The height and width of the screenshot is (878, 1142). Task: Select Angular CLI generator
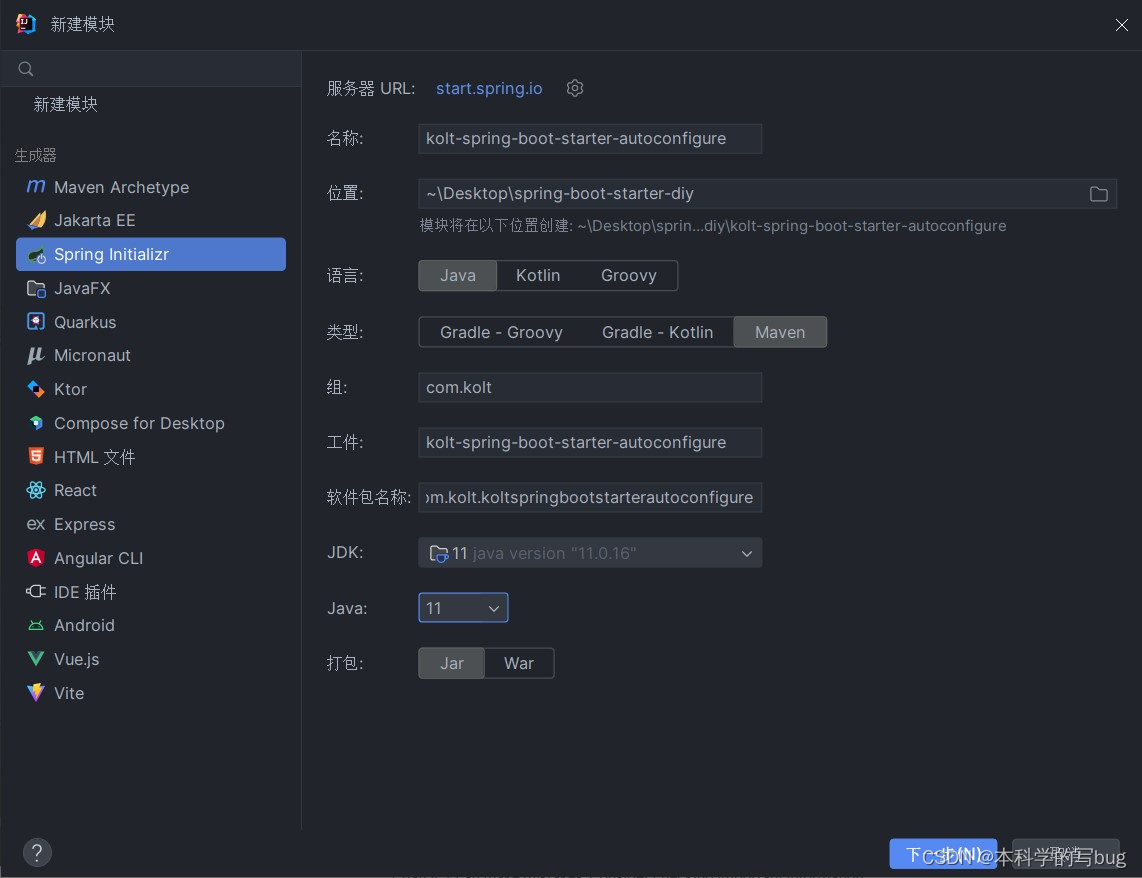(151, 558)
